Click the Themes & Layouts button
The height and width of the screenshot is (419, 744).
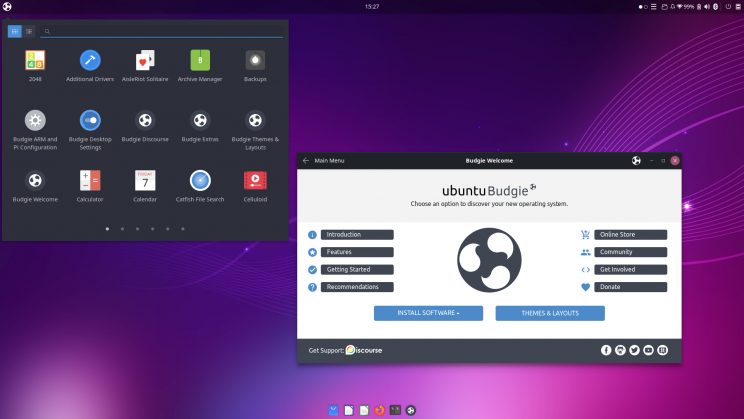pyautogui.click(x=550, y=313)
